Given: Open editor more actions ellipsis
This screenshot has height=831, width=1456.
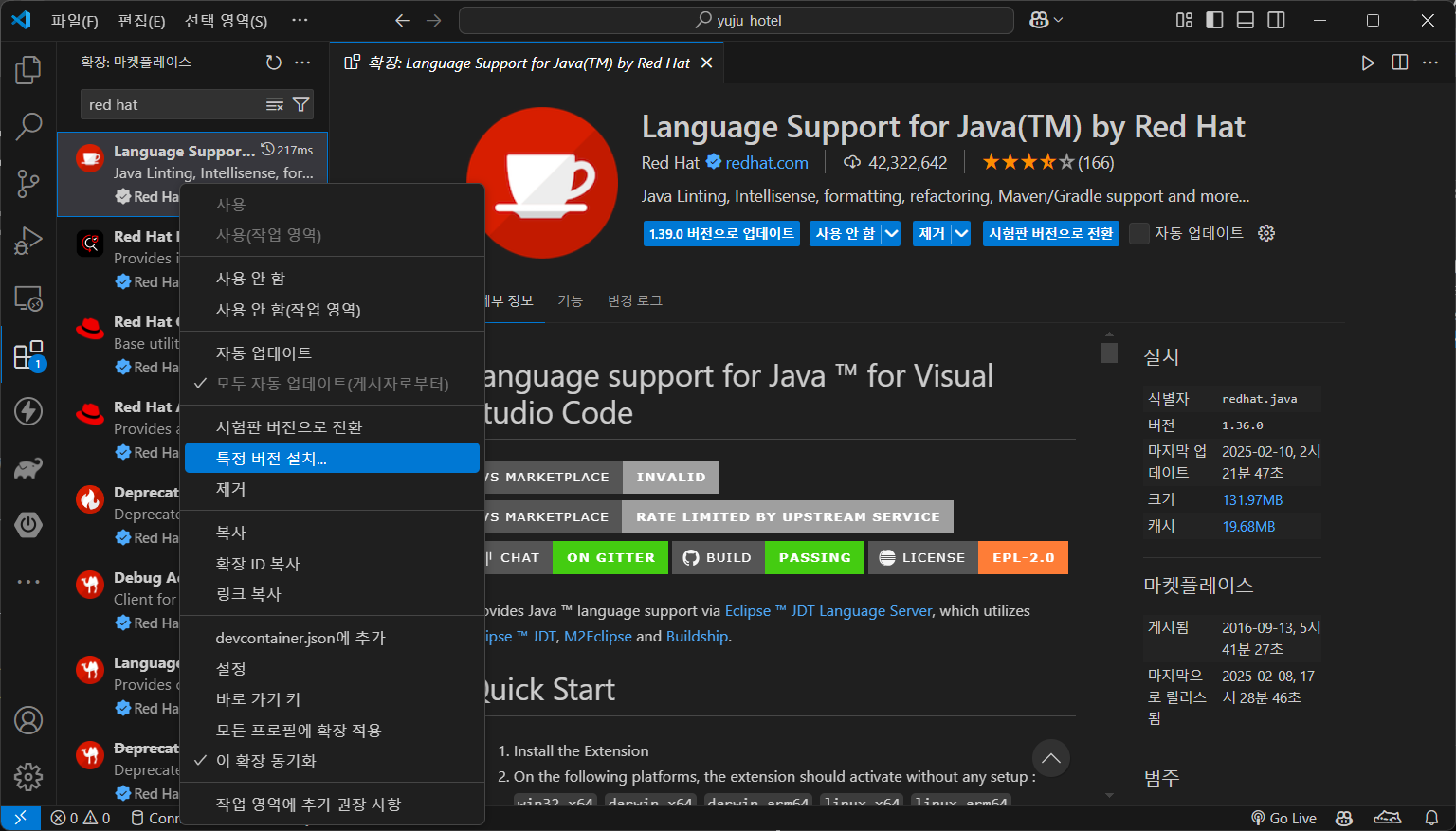Looking at the screenshot, I should pyautogui.click(x=1430, y=63).
